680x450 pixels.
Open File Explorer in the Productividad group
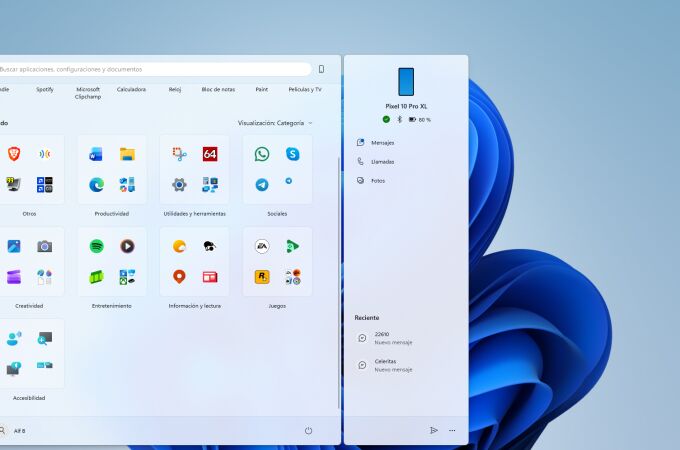pos(128,154)
